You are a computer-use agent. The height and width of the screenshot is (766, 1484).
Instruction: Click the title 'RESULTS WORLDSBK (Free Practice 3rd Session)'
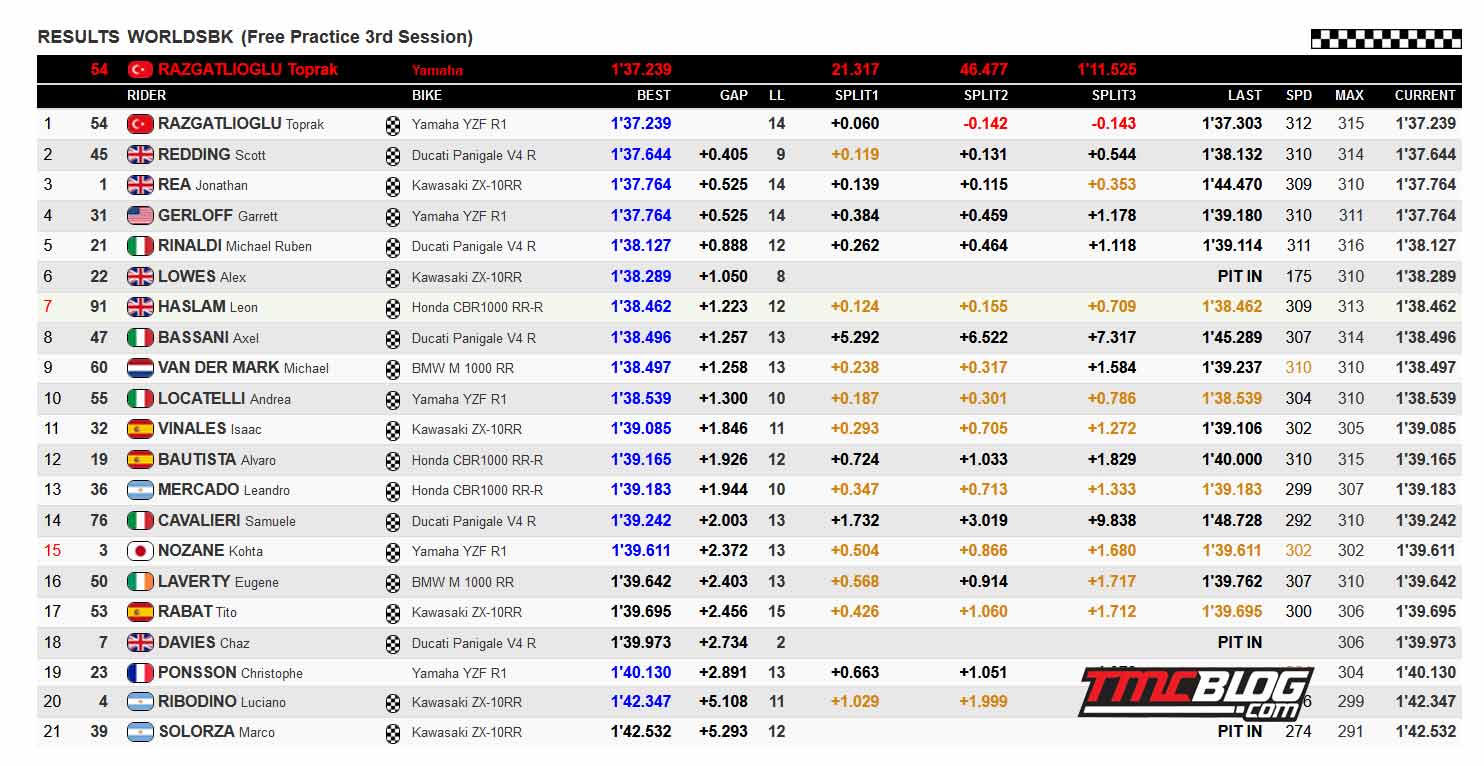click(x=255, y=37)
